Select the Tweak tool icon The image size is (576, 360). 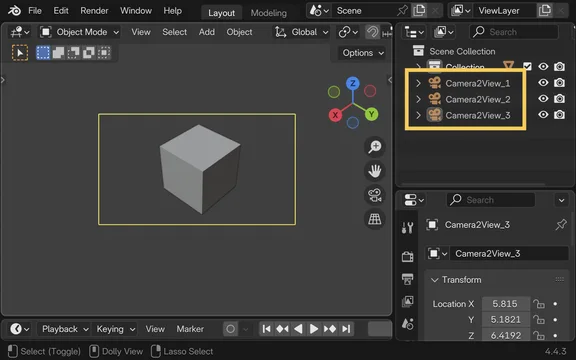(20, 53)
